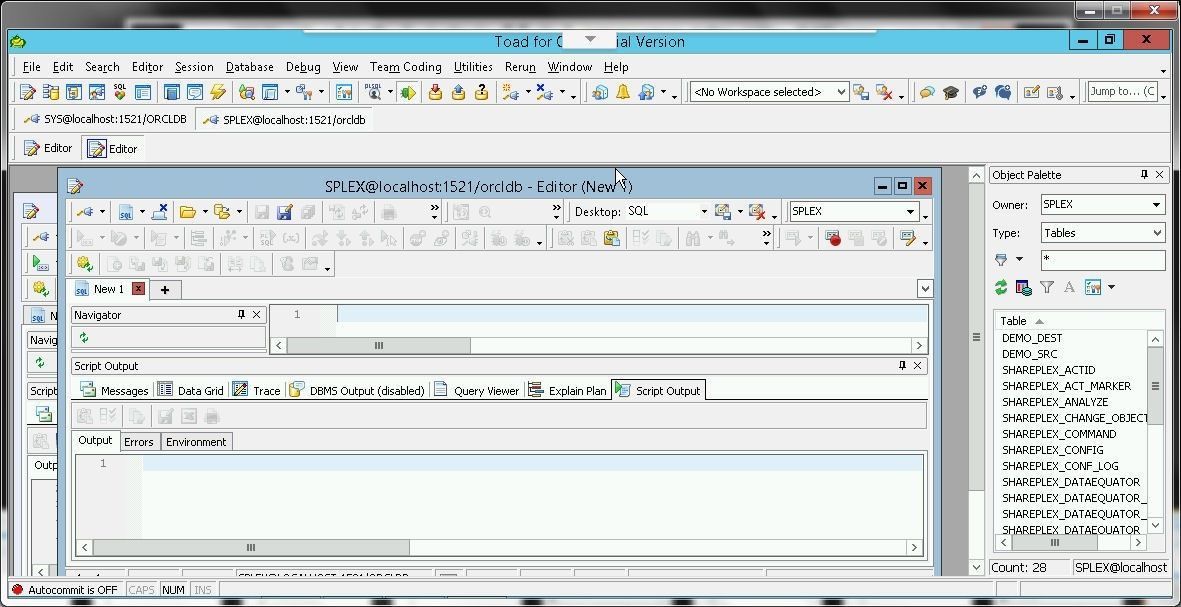Select the SHAREPLEX_CONFIG table row
The image size is (1181, 607).
pos(1052,450)
